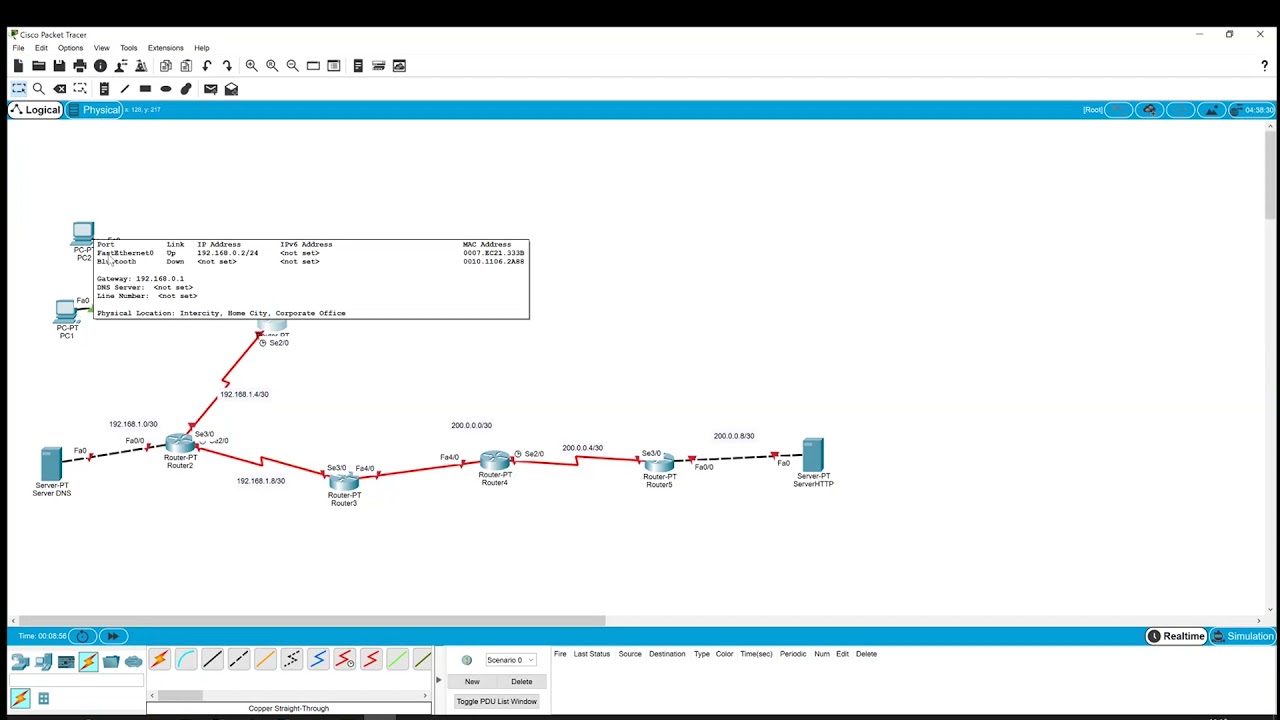Click the Paste icon in toolbar
Screen dimensions: 1280x720
click(x=186, y=66)
